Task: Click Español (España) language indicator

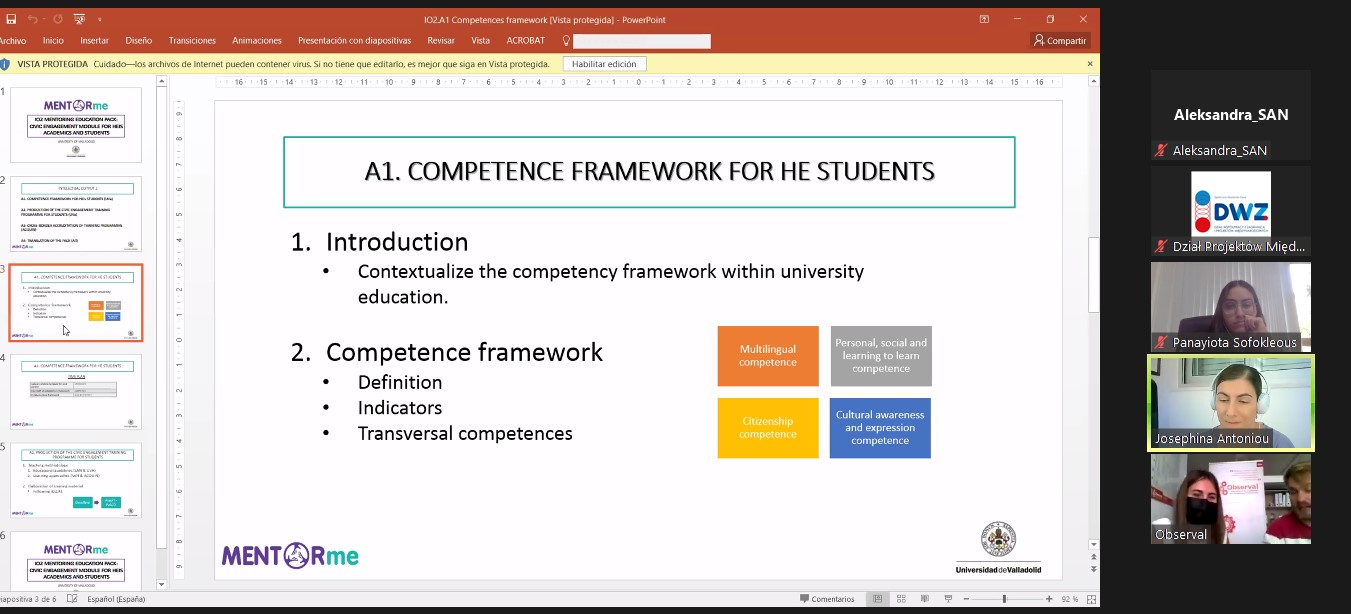Action: click(116, 599)
